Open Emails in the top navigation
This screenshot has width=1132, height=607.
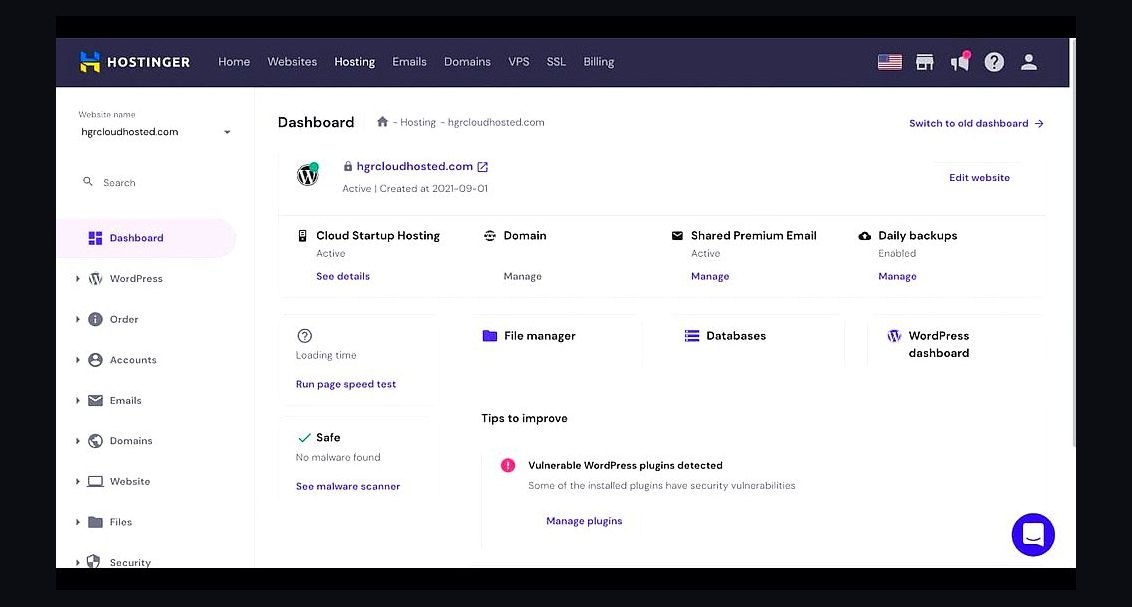click(x=409, y=62)
